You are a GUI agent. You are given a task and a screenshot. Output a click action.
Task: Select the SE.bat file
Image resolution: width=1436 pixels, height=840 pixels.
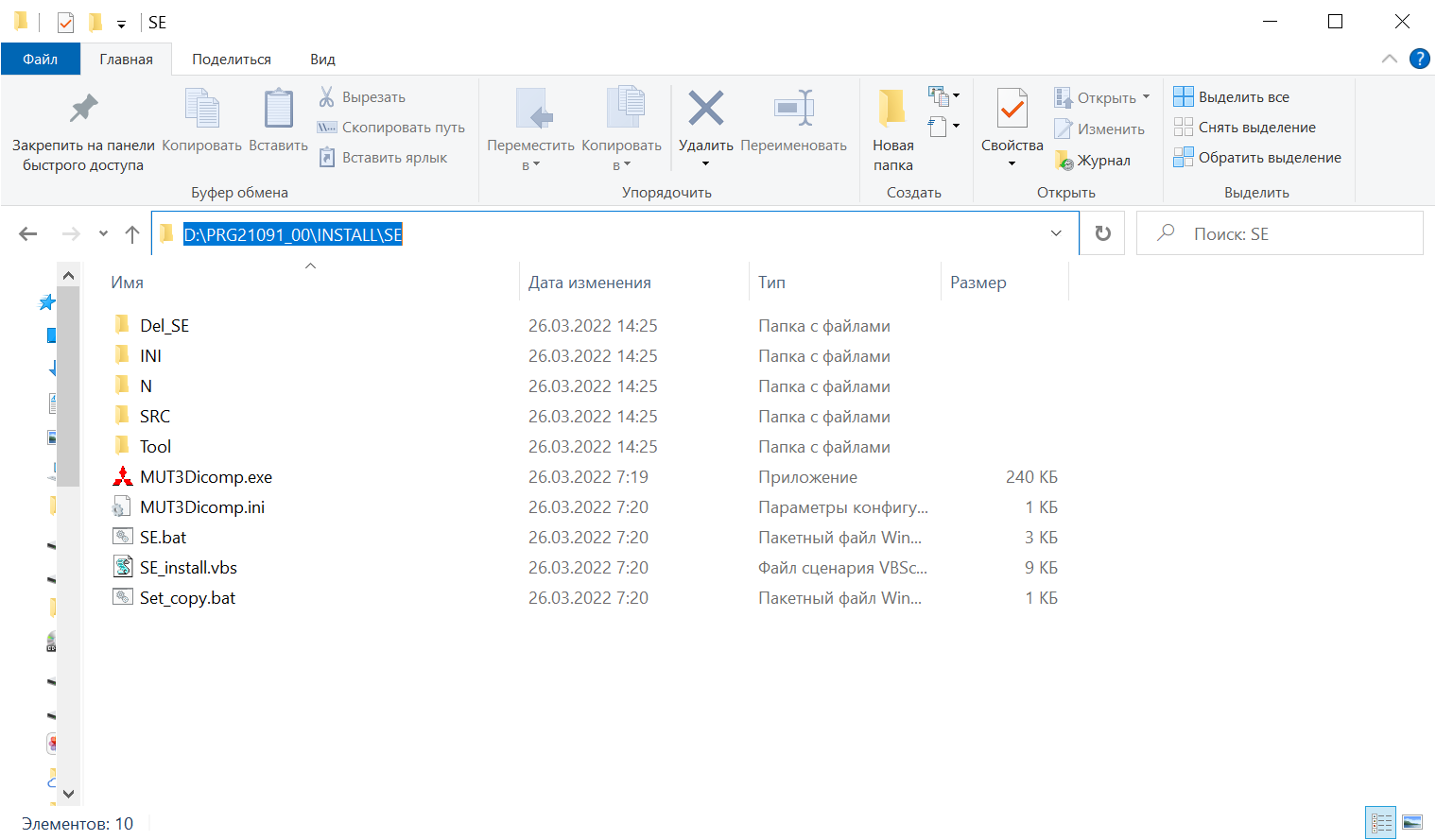click(x=164, y=538)
